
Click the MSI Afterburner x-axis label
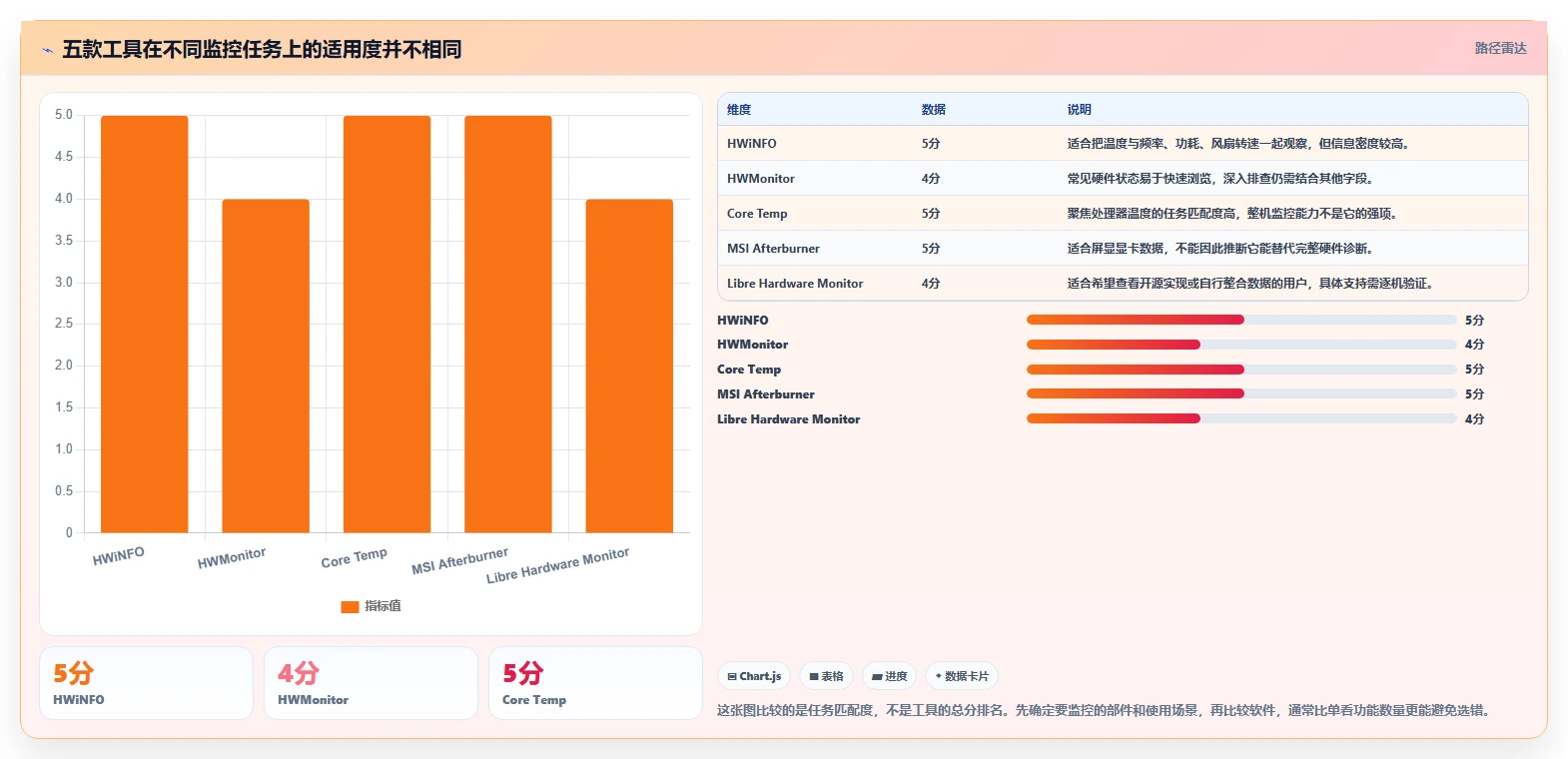pyautogui.click(x=460, y=560)
